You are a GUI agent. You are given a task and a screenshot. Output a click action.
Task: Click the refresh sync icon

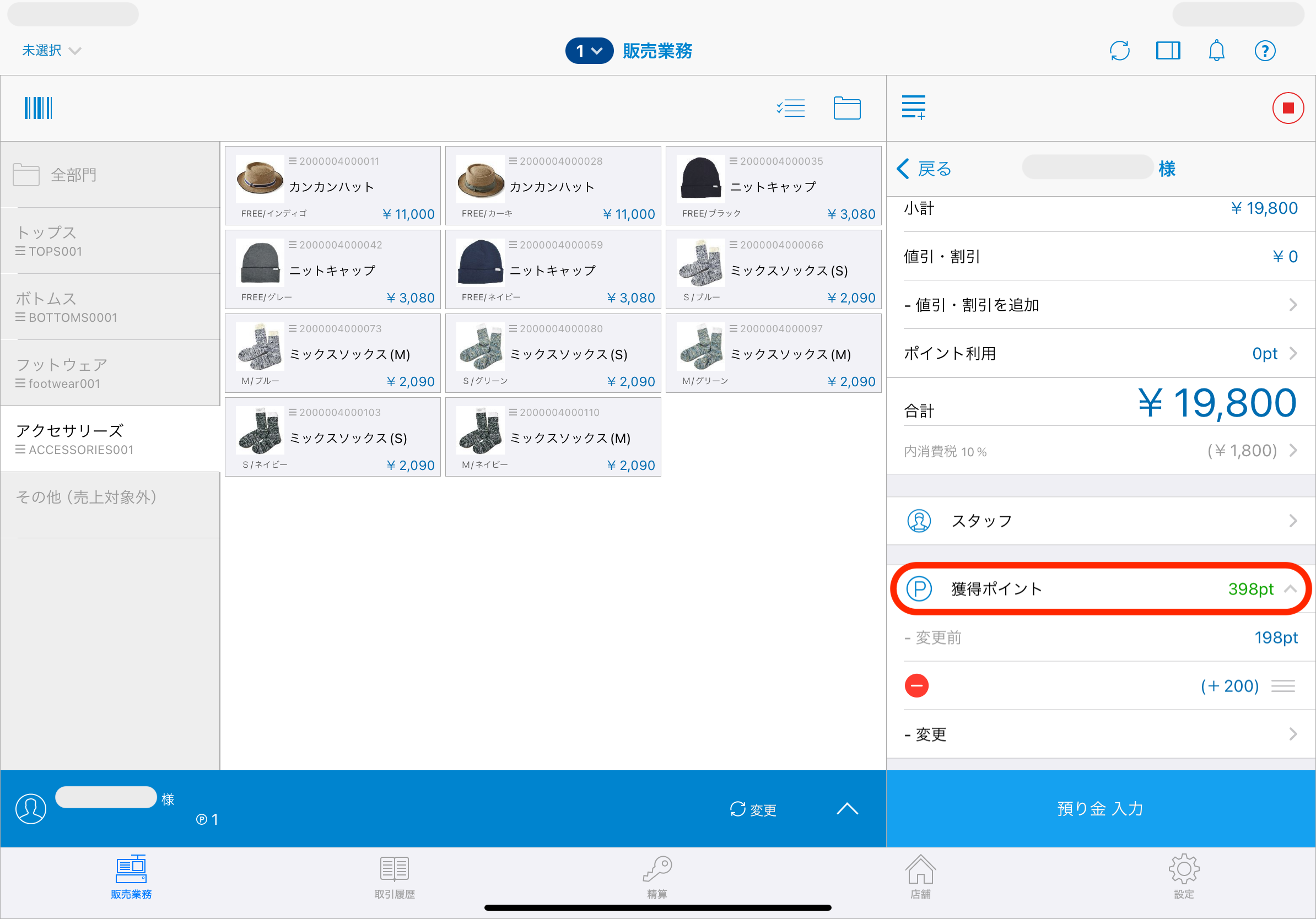click(1119, 51)
